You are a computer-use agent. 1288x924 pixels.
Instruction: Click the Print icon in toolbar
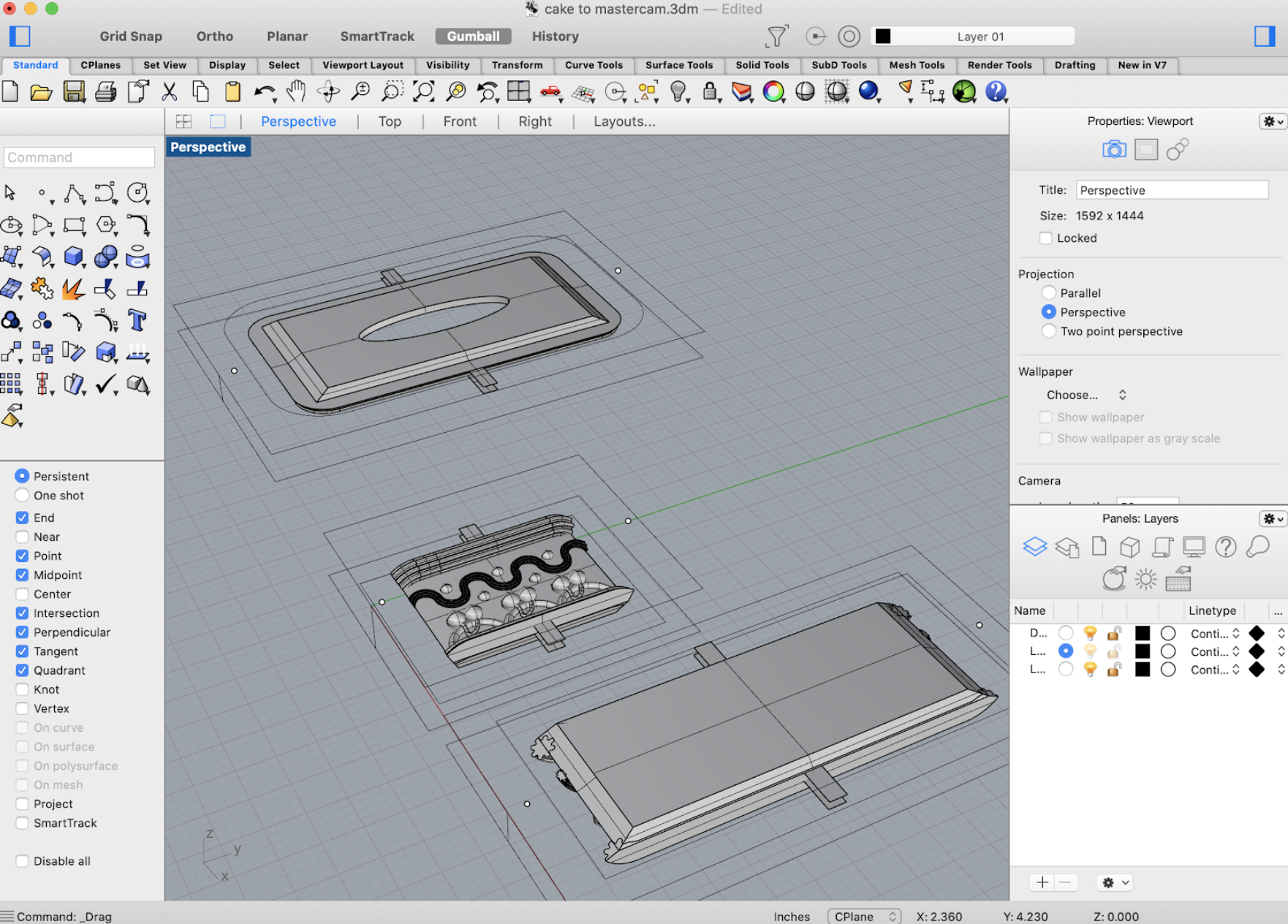(105, 91)
